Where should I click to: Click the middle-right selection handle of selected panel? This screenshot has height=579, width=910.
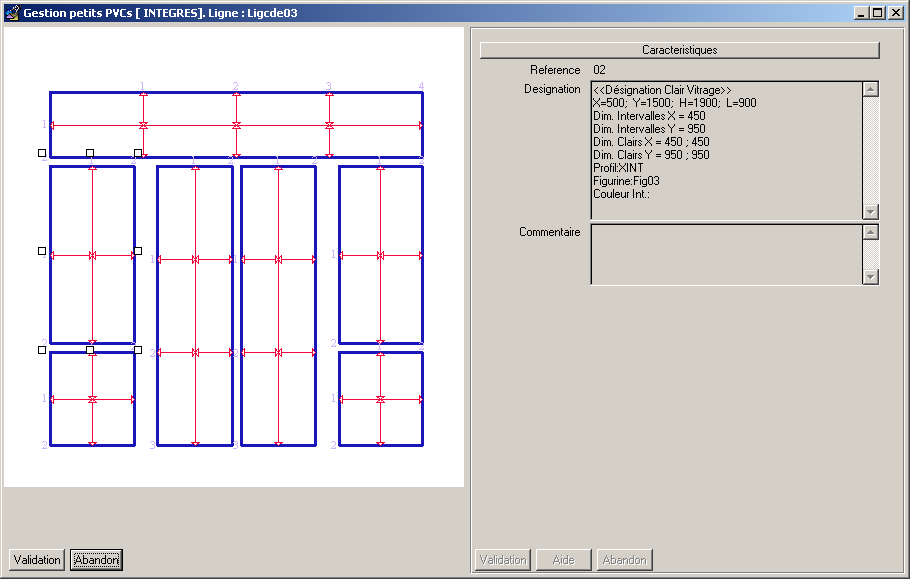[138, 251]
